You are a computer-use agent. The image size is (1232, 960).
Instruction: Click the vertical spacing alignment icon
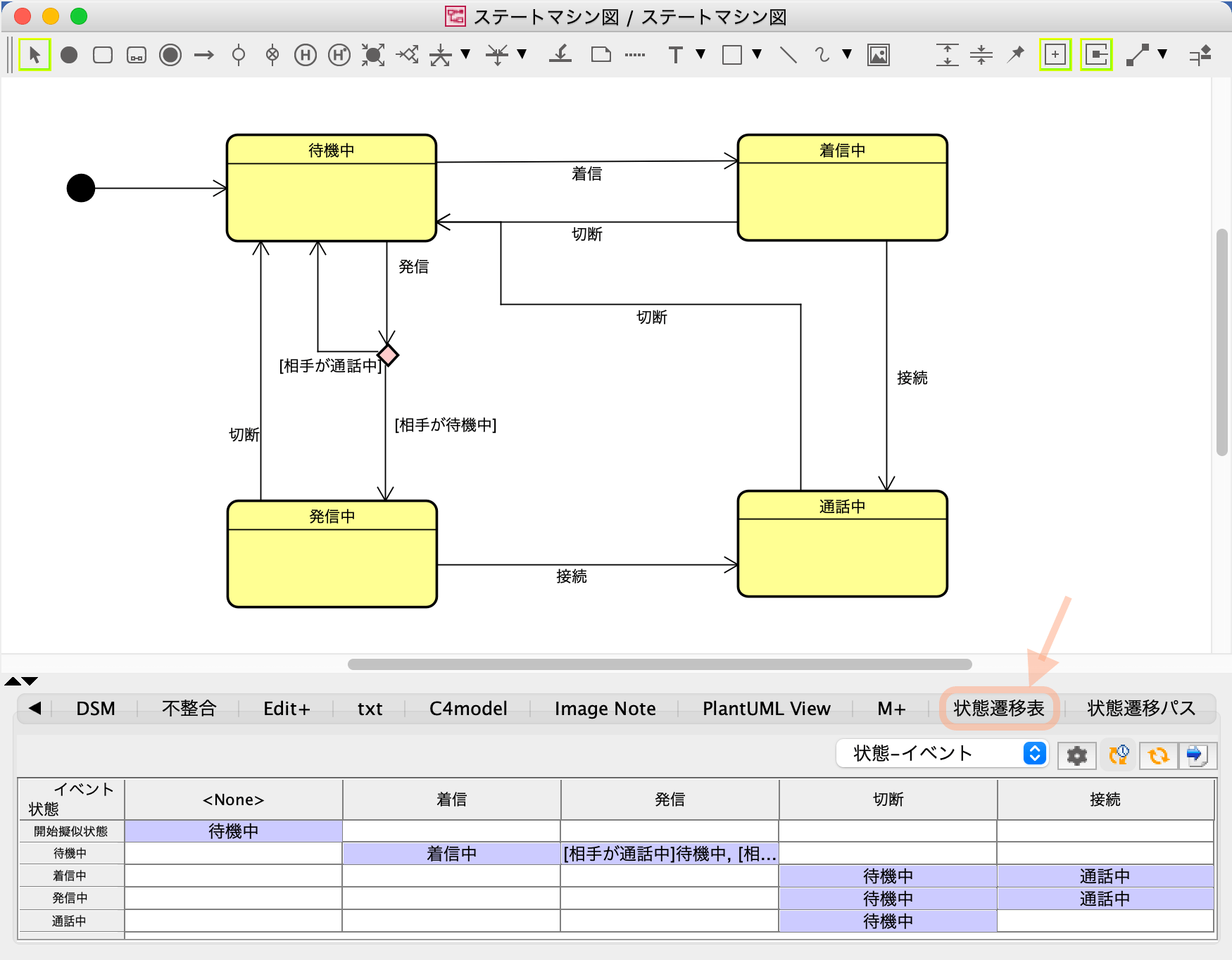point(948,54)
